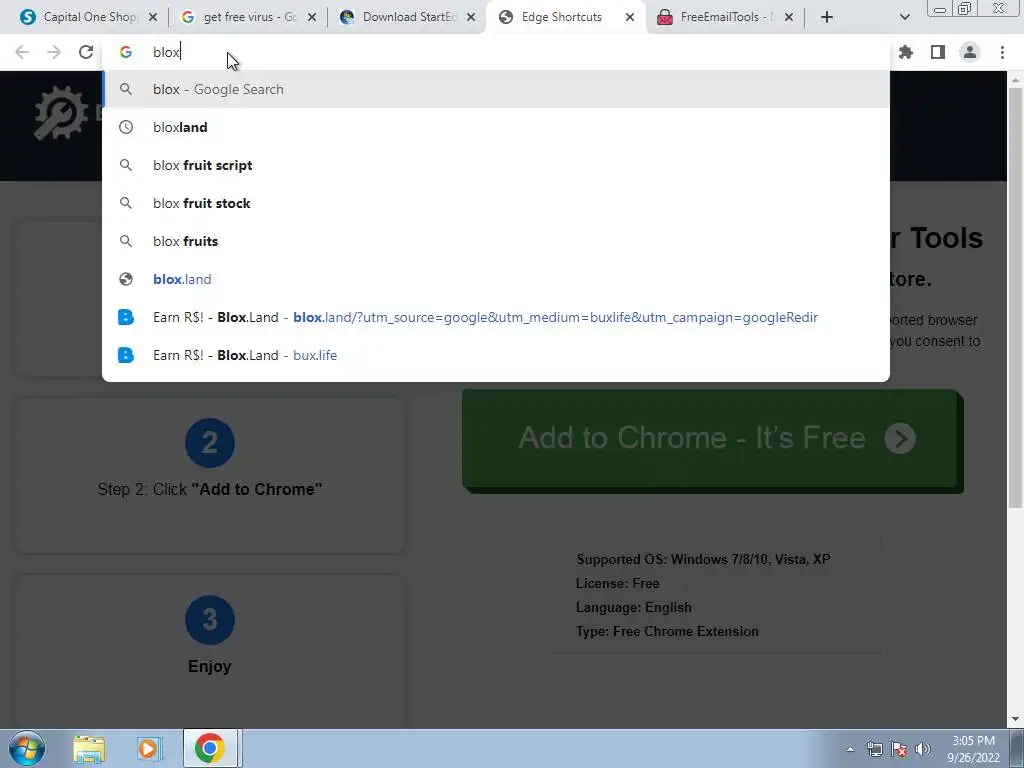Click the 'Enjoy' step label
Image resolution: width=1024 pixels, height=768 pixels.
210,666
